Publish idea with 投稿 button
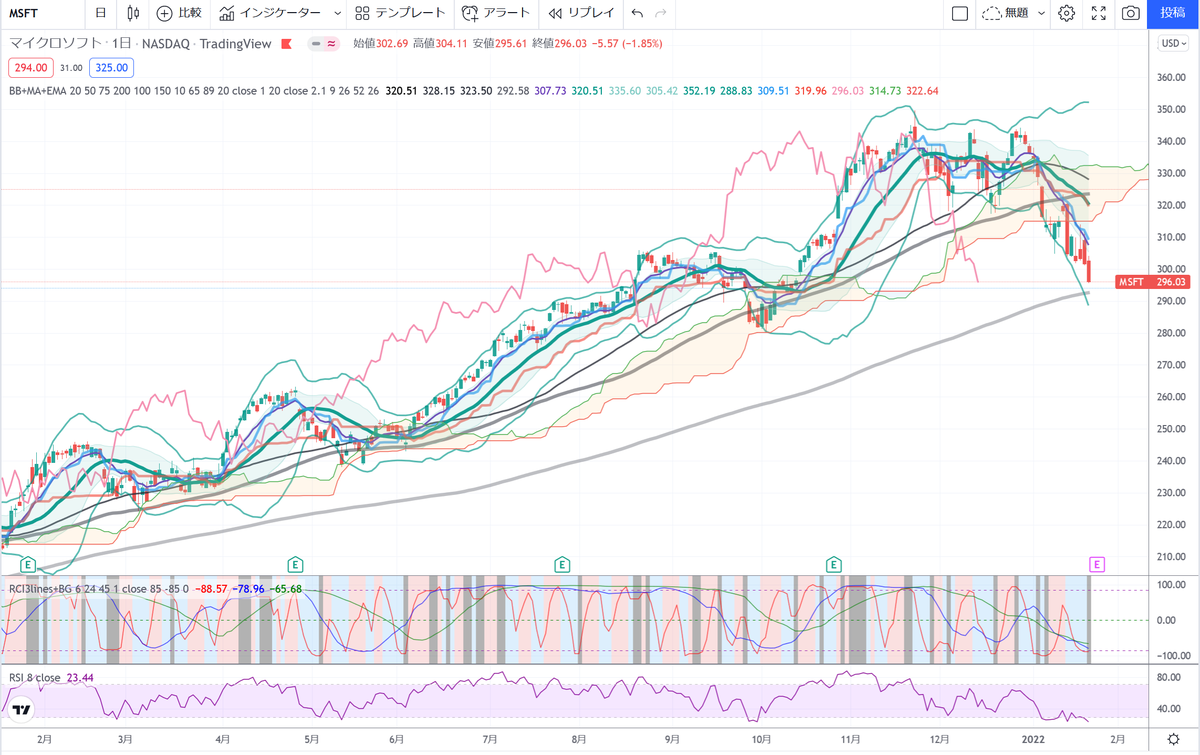 [1173, 13]
